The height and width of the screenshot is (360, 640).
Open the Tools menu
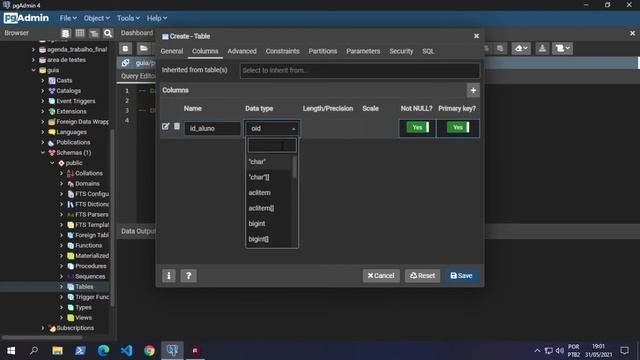(x=128, y=18)
